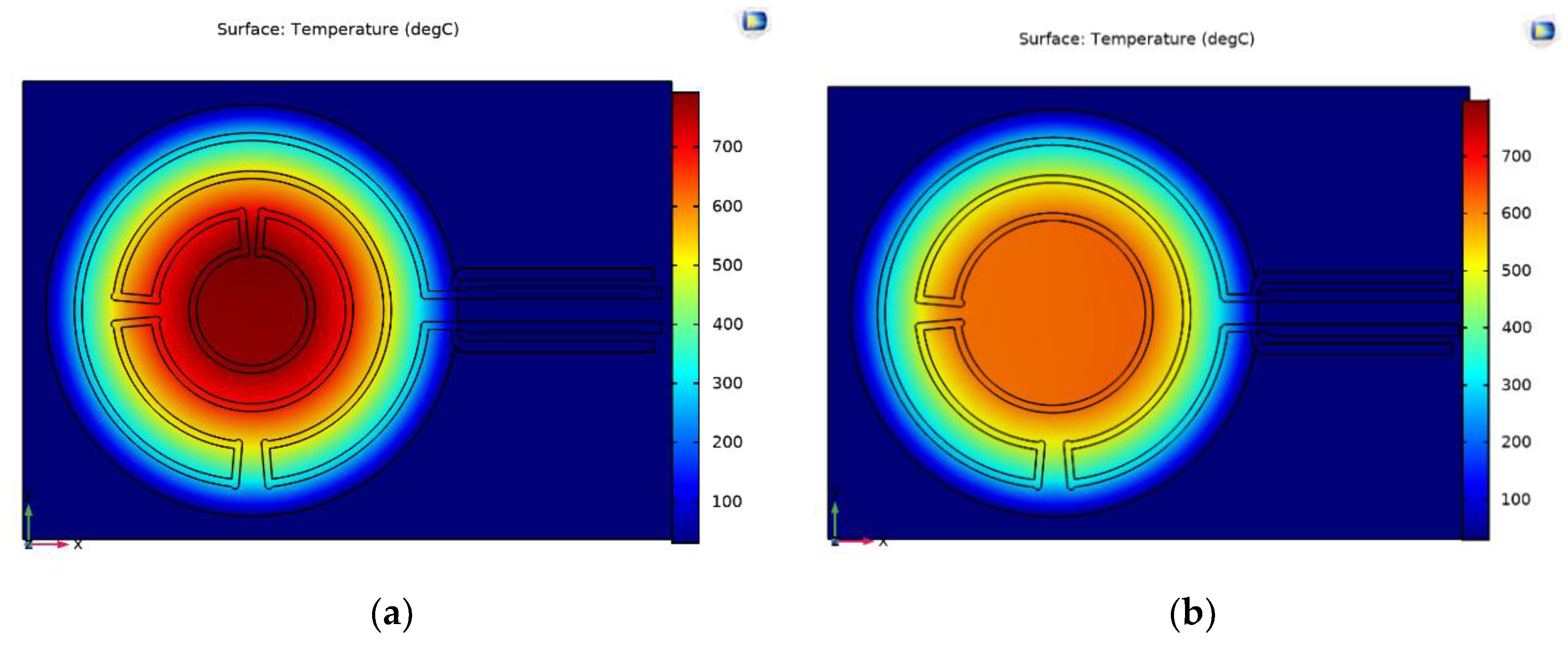
Task: Click the 600 legend label in plot (b)
Action: coord(1516,213)
